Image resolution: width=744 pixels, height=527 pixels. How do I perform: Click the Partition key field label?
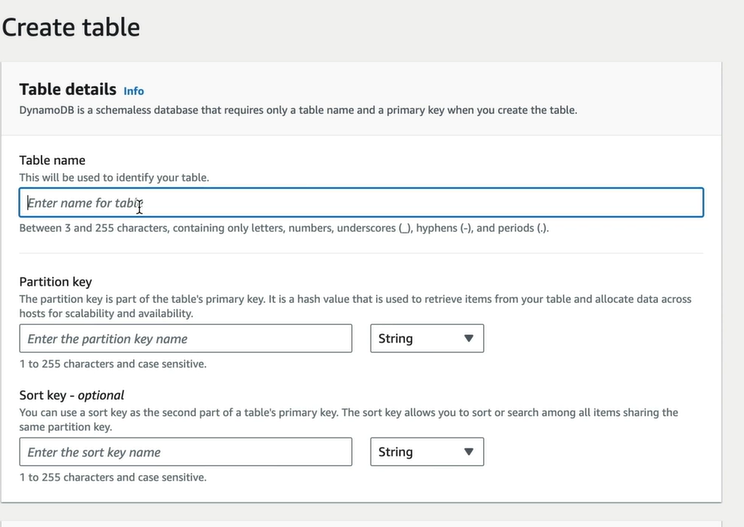pyautogui.click(x=56, y=282)
